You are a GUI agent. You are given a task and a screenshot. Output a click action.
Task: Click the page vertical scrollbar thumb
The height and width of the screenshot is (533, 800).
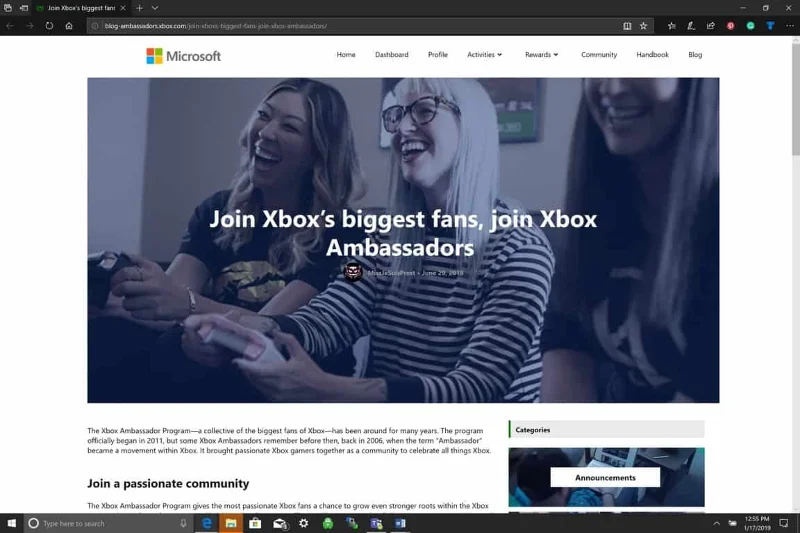click(x=795, y=99)
